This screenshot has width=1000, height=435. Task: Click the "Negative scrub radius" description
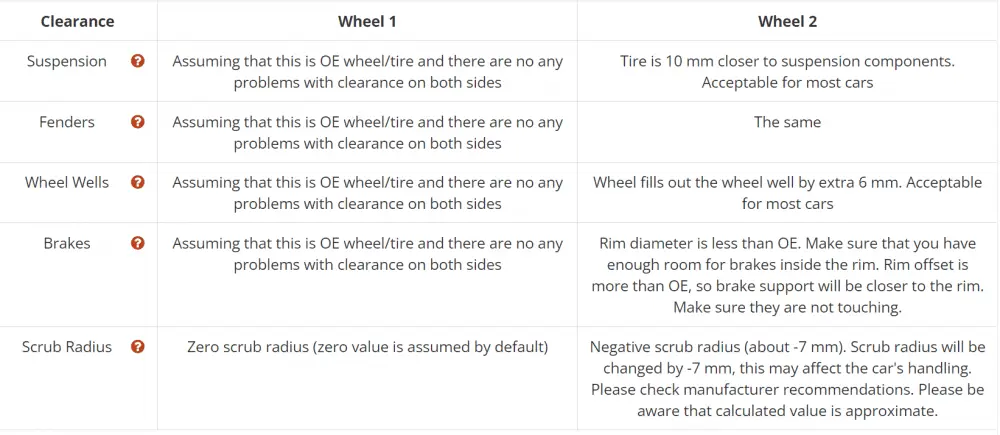[787, 378]
